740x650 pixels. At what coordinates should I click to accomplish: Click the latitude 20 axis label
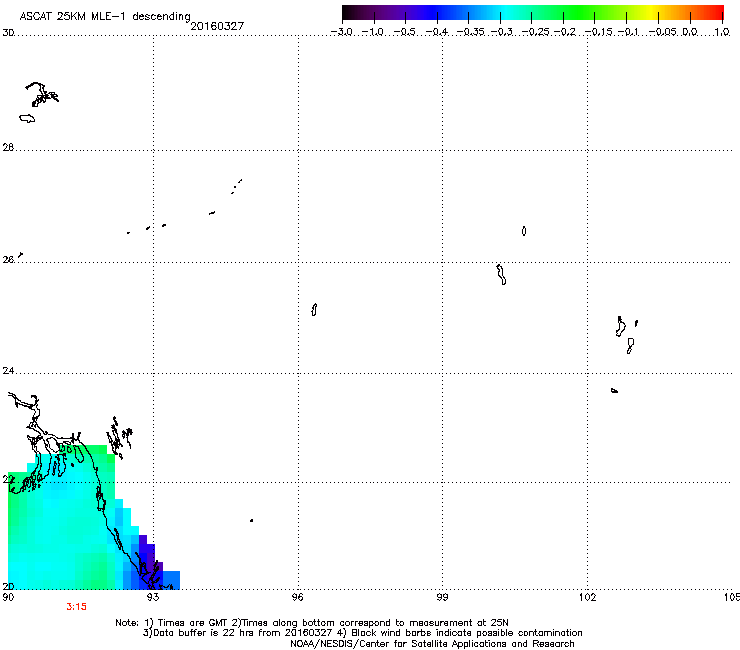pyautogui.click(x=8, y=586)
